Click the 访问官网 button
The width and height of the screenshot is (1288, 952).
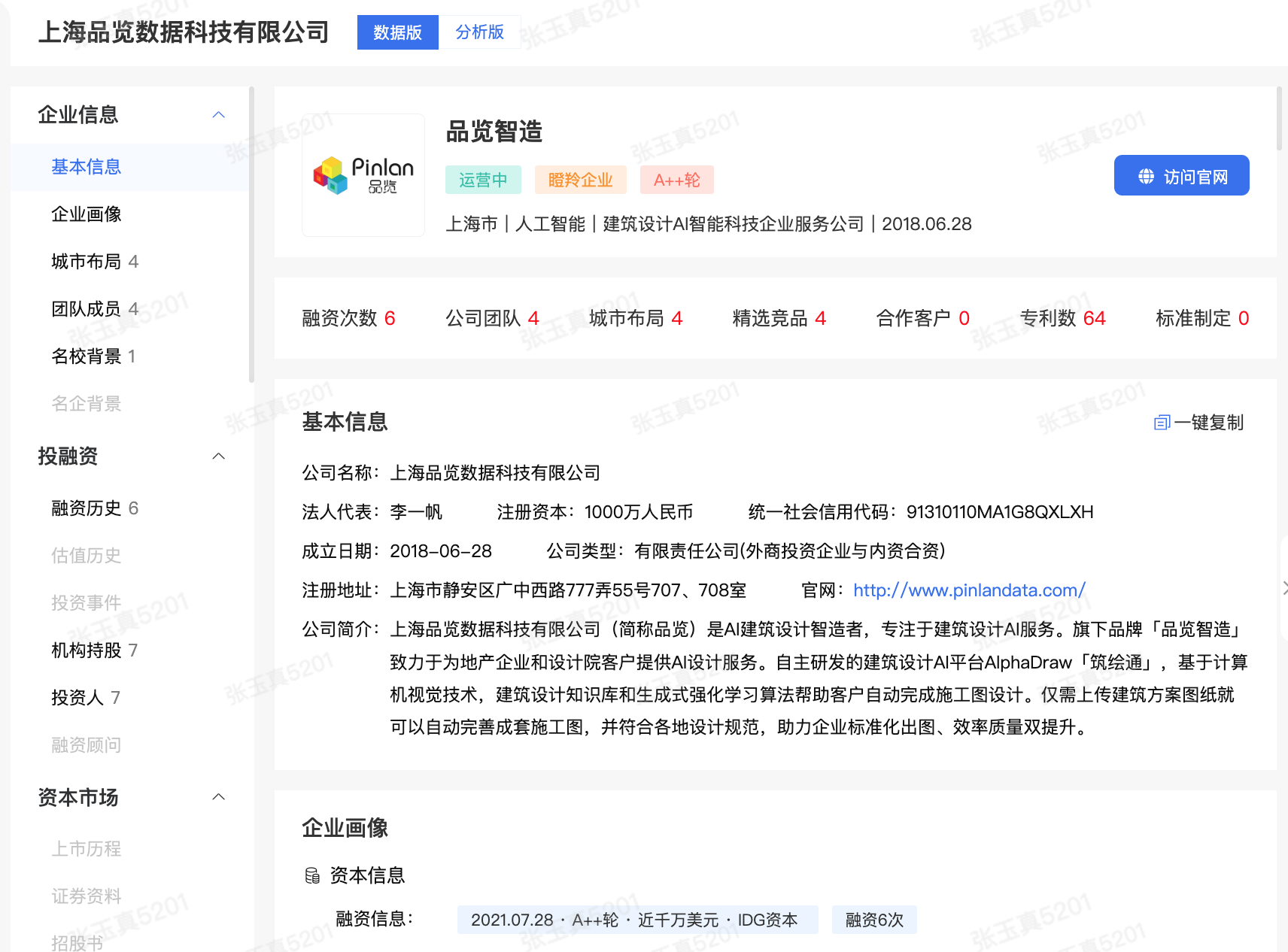(x=1181, y=175)
